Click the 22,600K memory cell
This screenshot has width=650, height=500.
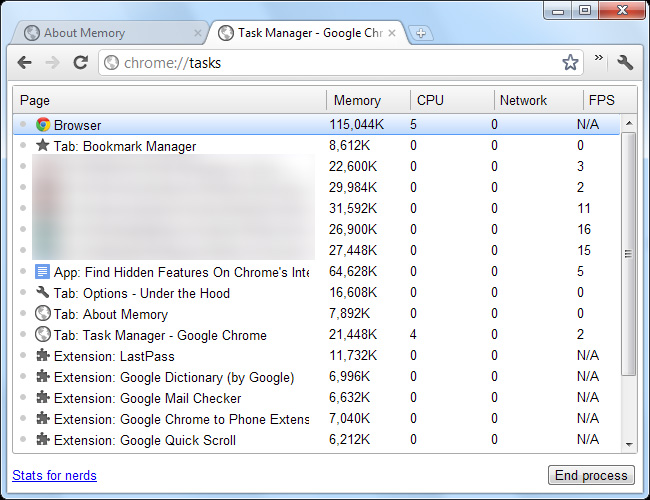353,167
